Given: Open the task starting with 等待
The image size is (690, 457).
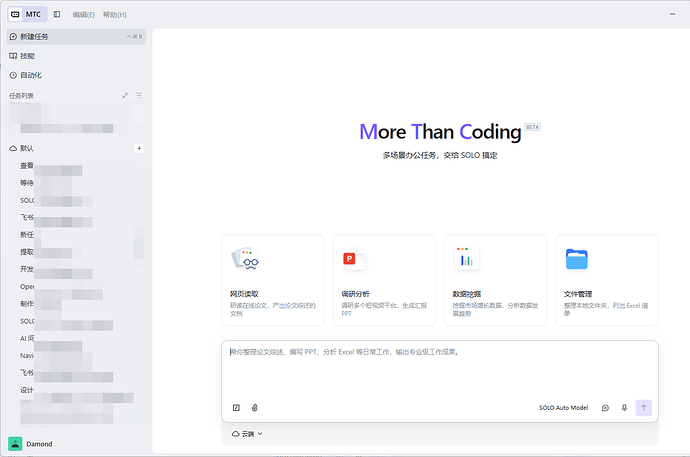Looking at the screenshot, I should (76, 183).
